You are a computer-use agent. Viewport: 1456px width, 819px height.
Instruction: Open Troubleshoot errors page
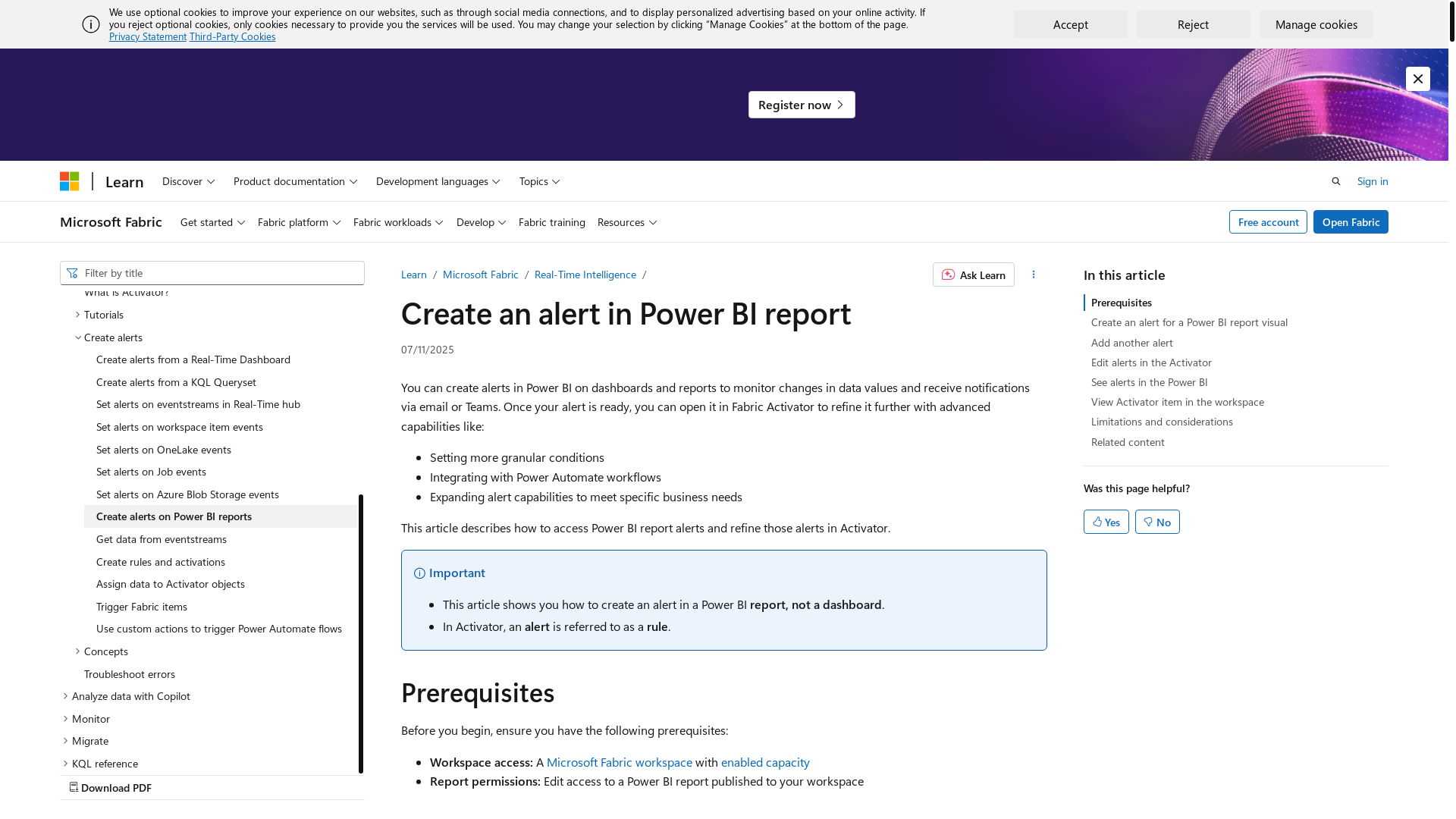[130, 674]
